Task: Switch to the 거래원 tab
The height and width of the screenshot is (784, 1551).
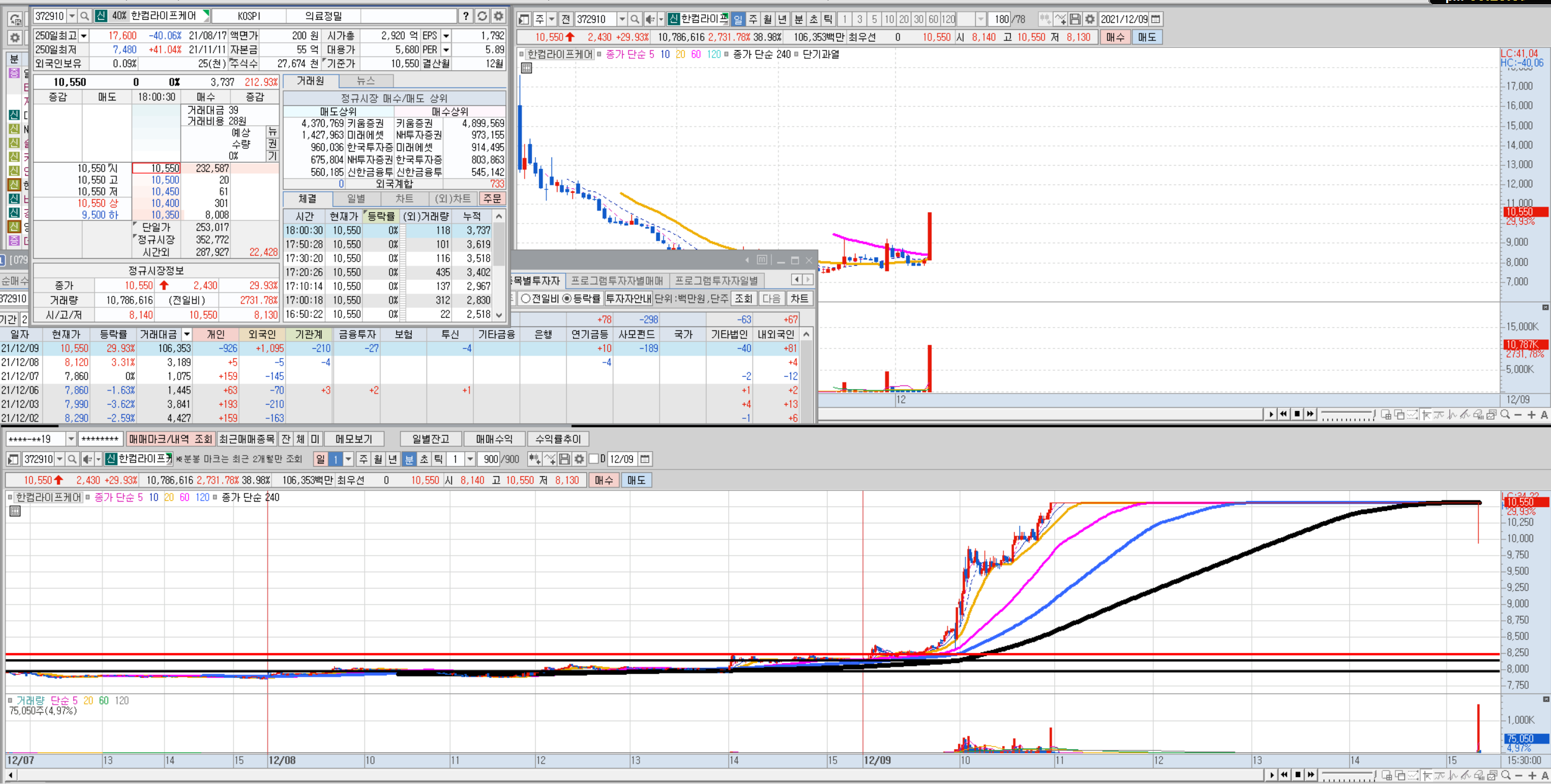Action: click(x=310, y=81)
